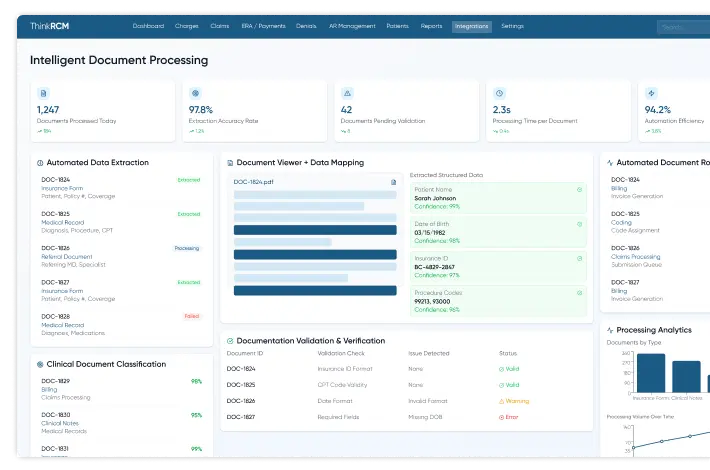
Task: Click the Processing Analytics pulse icon
Action: point(610,330)
